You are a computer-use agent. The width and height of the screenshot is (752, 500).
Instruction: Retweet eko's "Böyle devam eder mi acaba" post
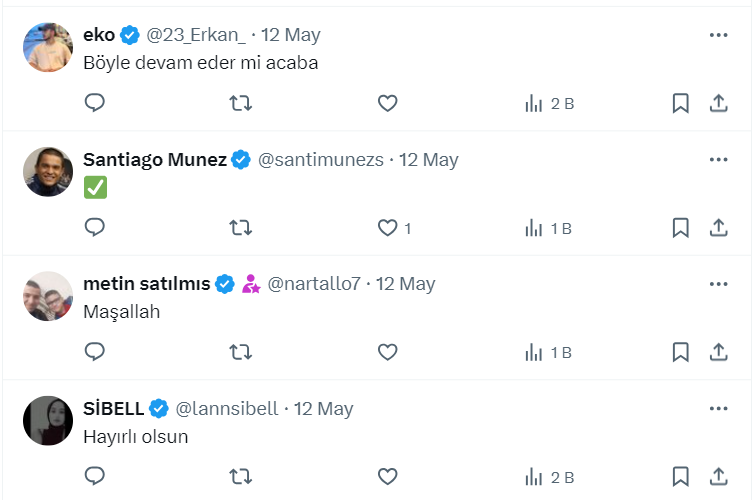coord(241,103)
